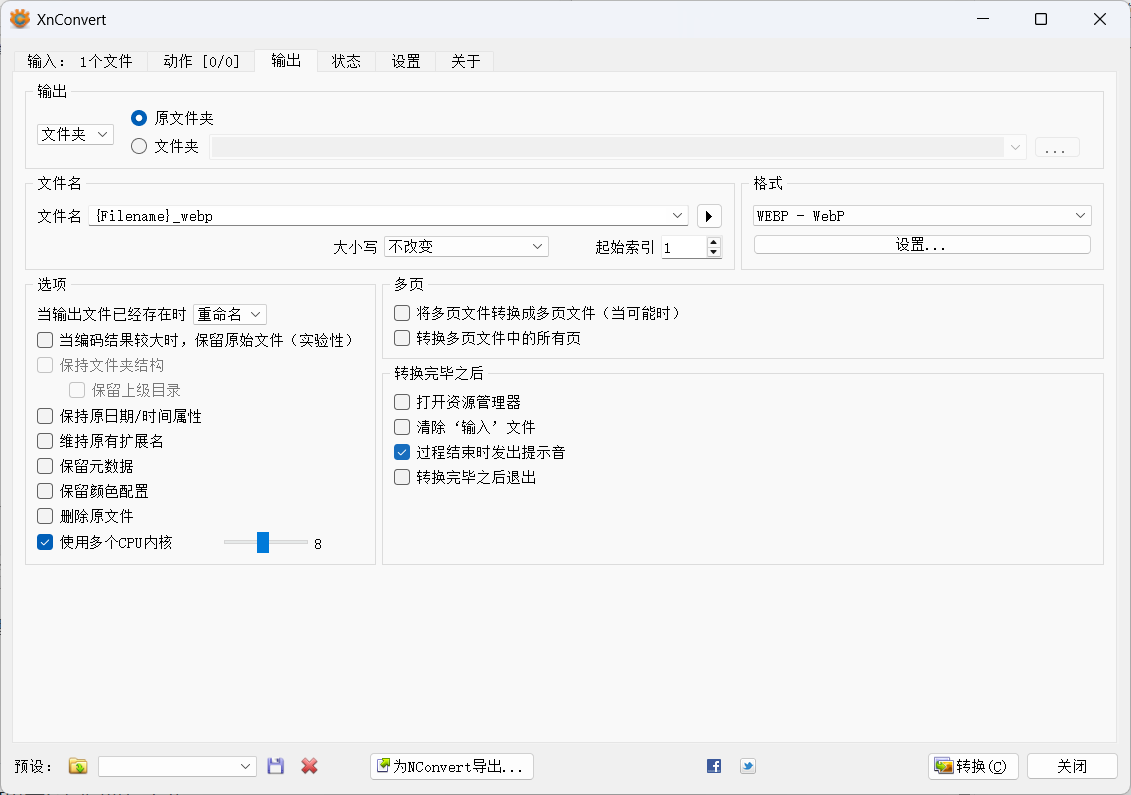Check 转换完毕之后退出 option
The image size is (1131, 795).
point(402,477)
